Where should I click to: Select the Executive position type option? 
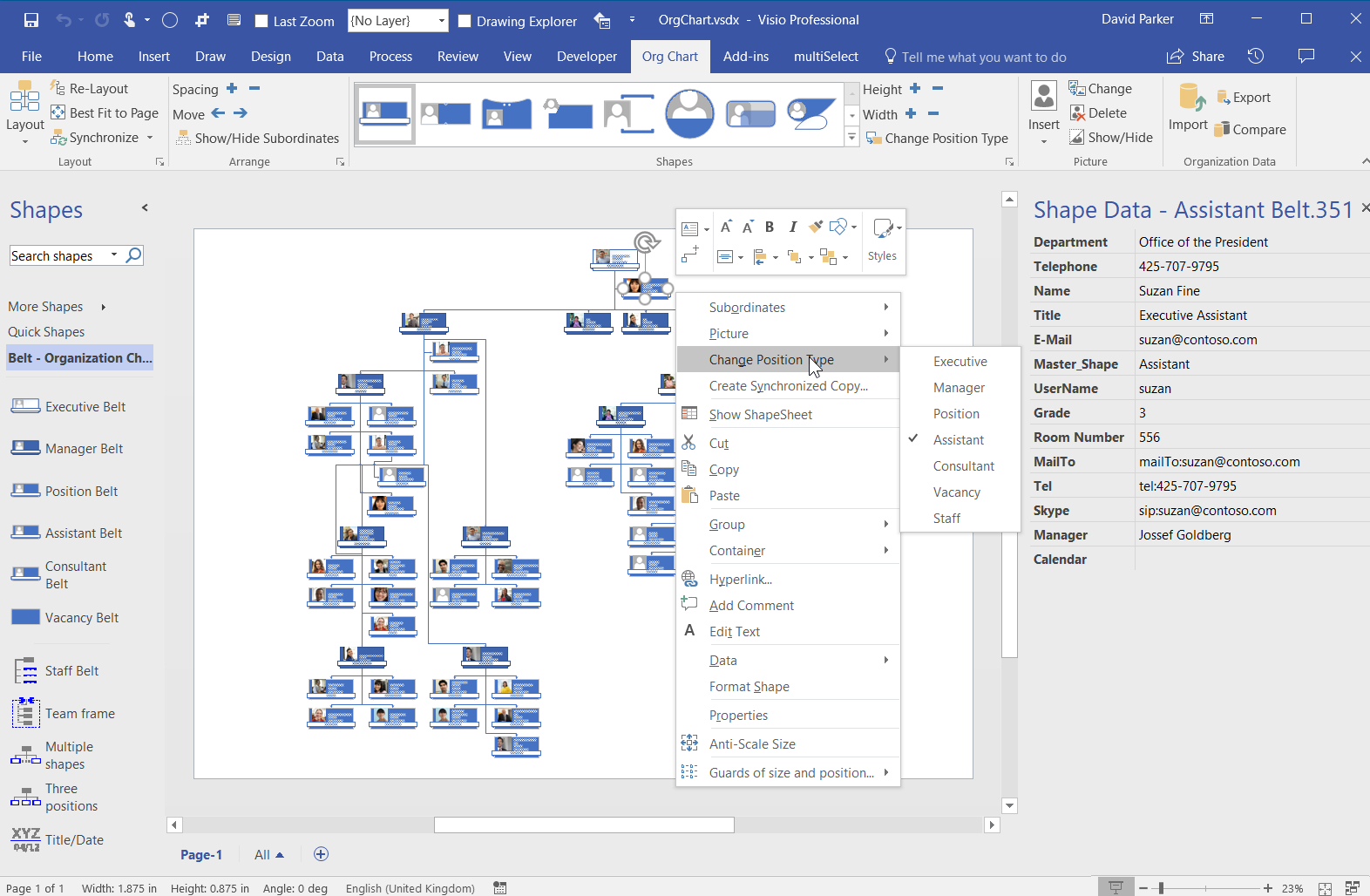pos(960,362)
